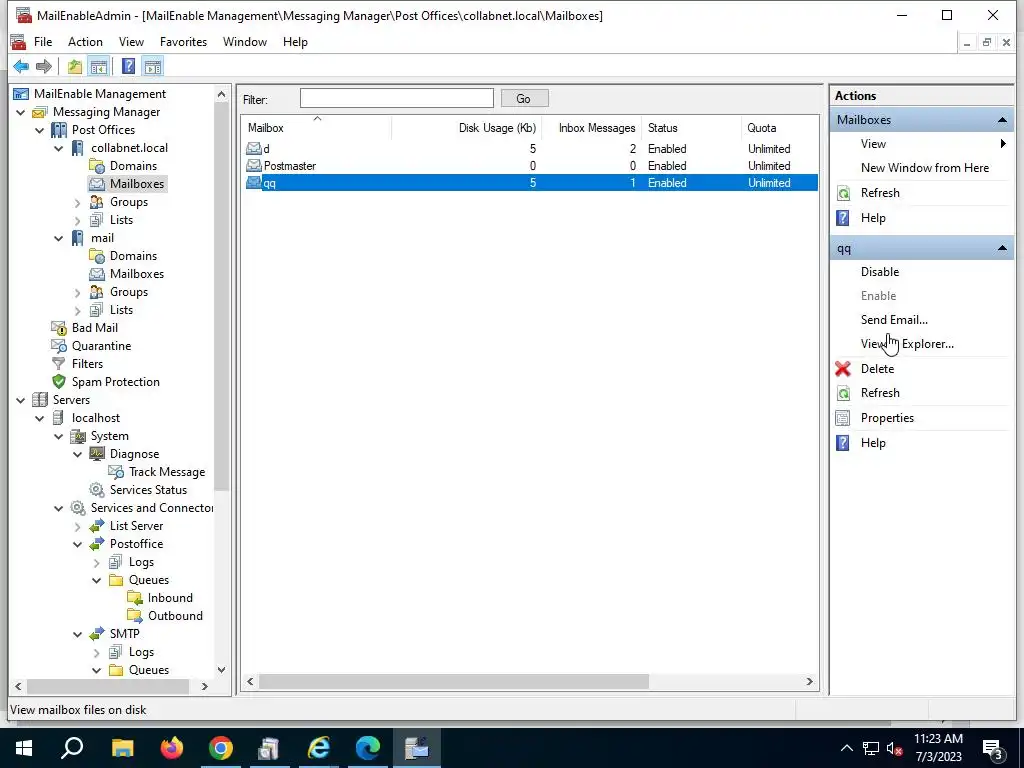Open Spam Protection node
The image size is (1024, 768).
point(115,382)
